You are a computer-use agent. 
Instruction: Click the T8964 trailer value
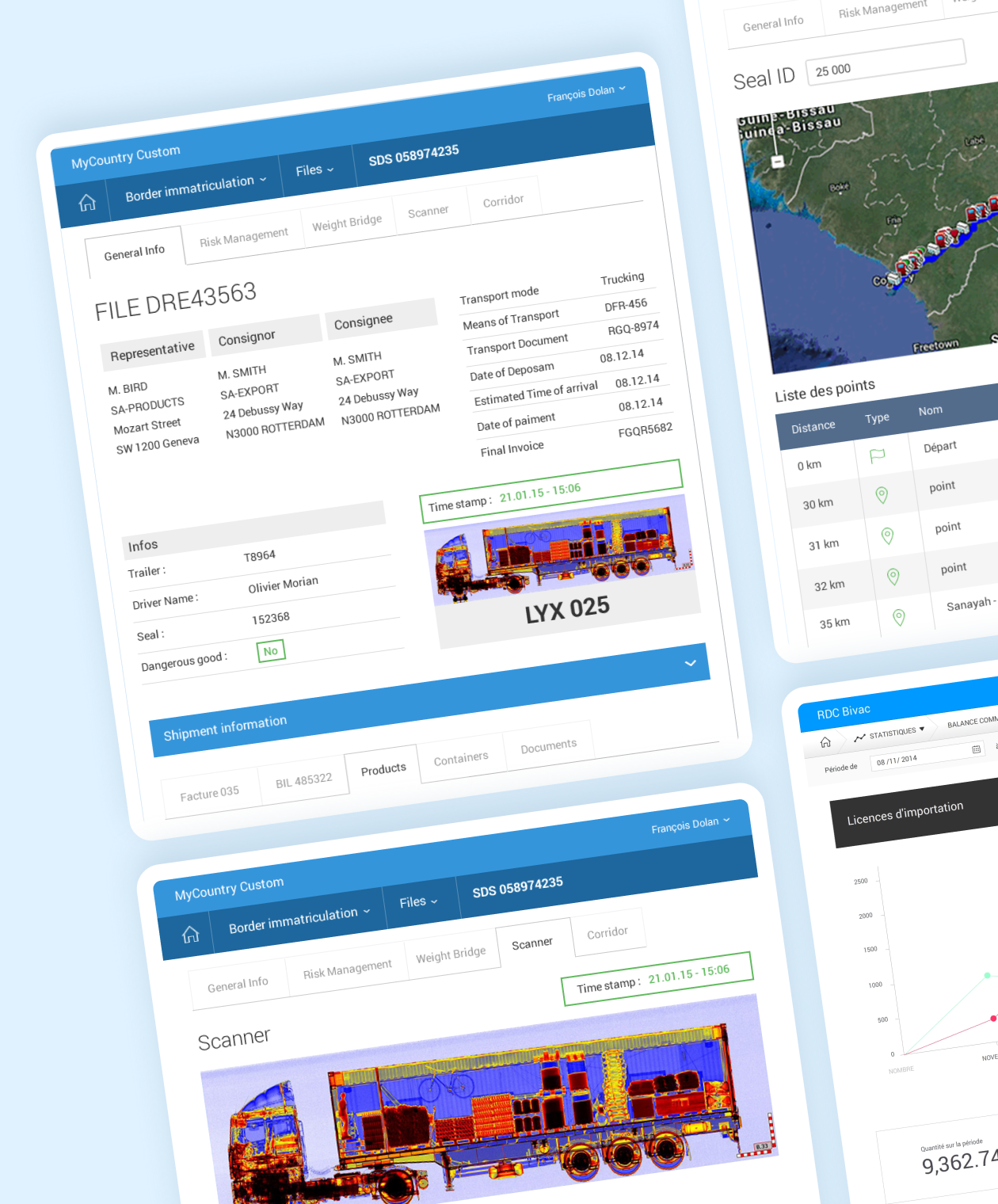pos(259,555)
